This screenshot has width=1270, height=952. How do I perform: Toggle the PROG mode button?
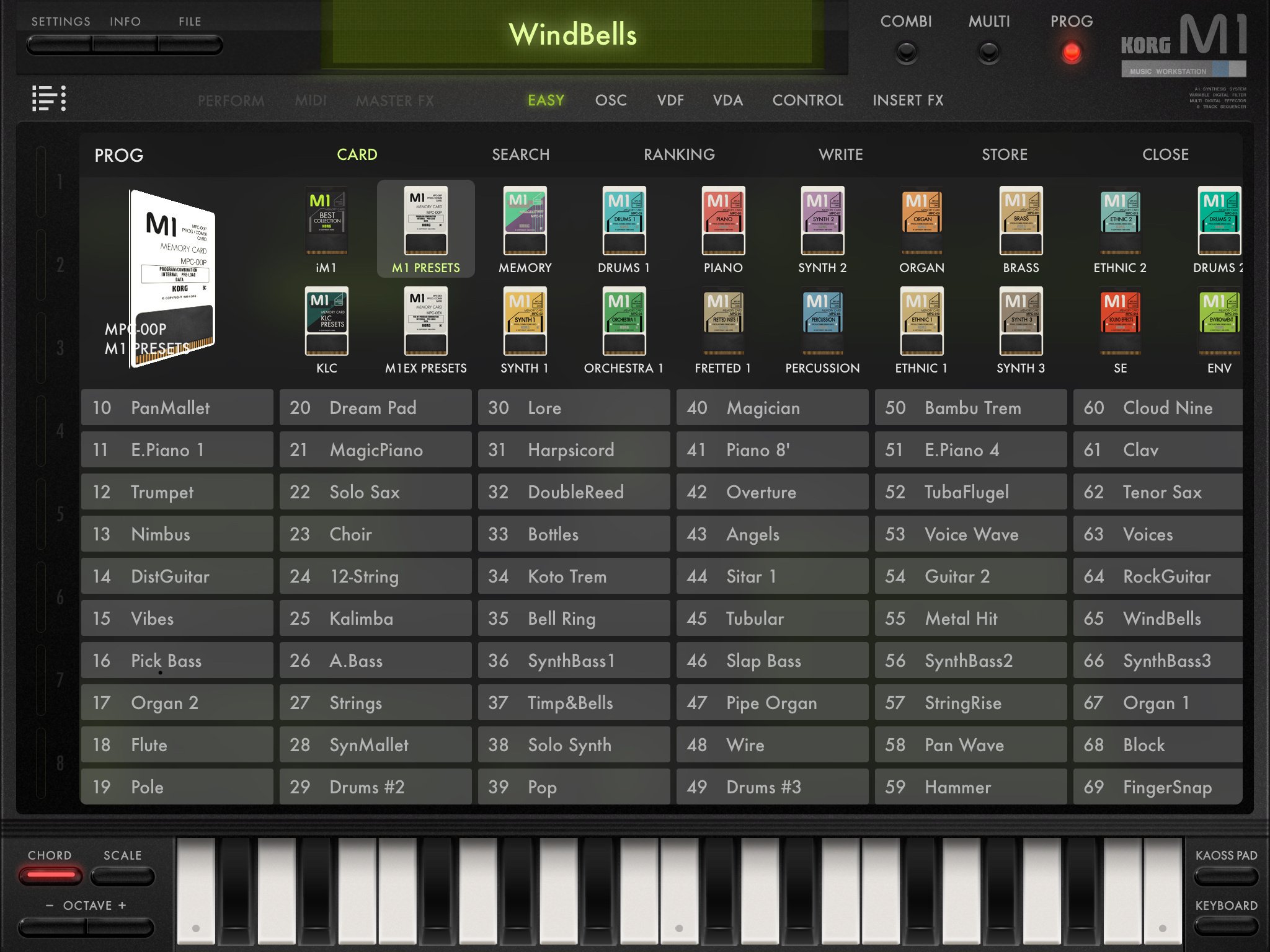coord(1071,52)
